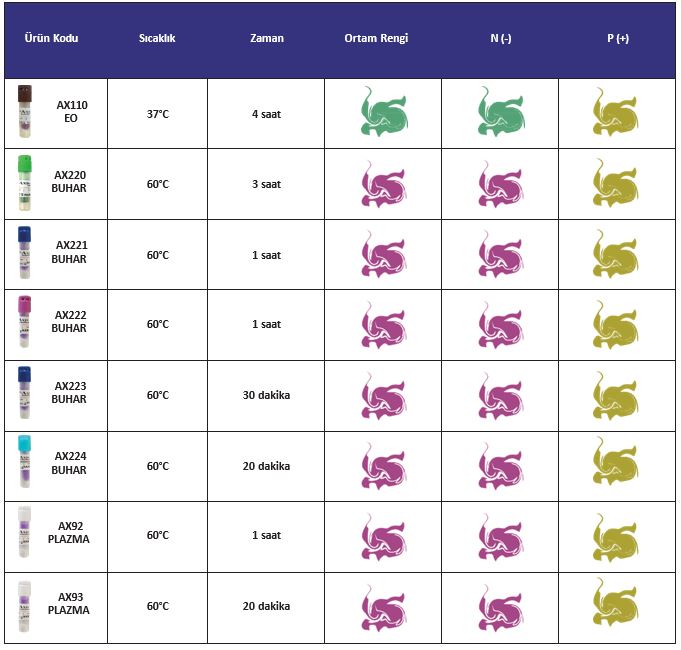Screen dimensions: 681x650
Task: Select the magenta N (-) icon for AX221
Action: (501, 254)
